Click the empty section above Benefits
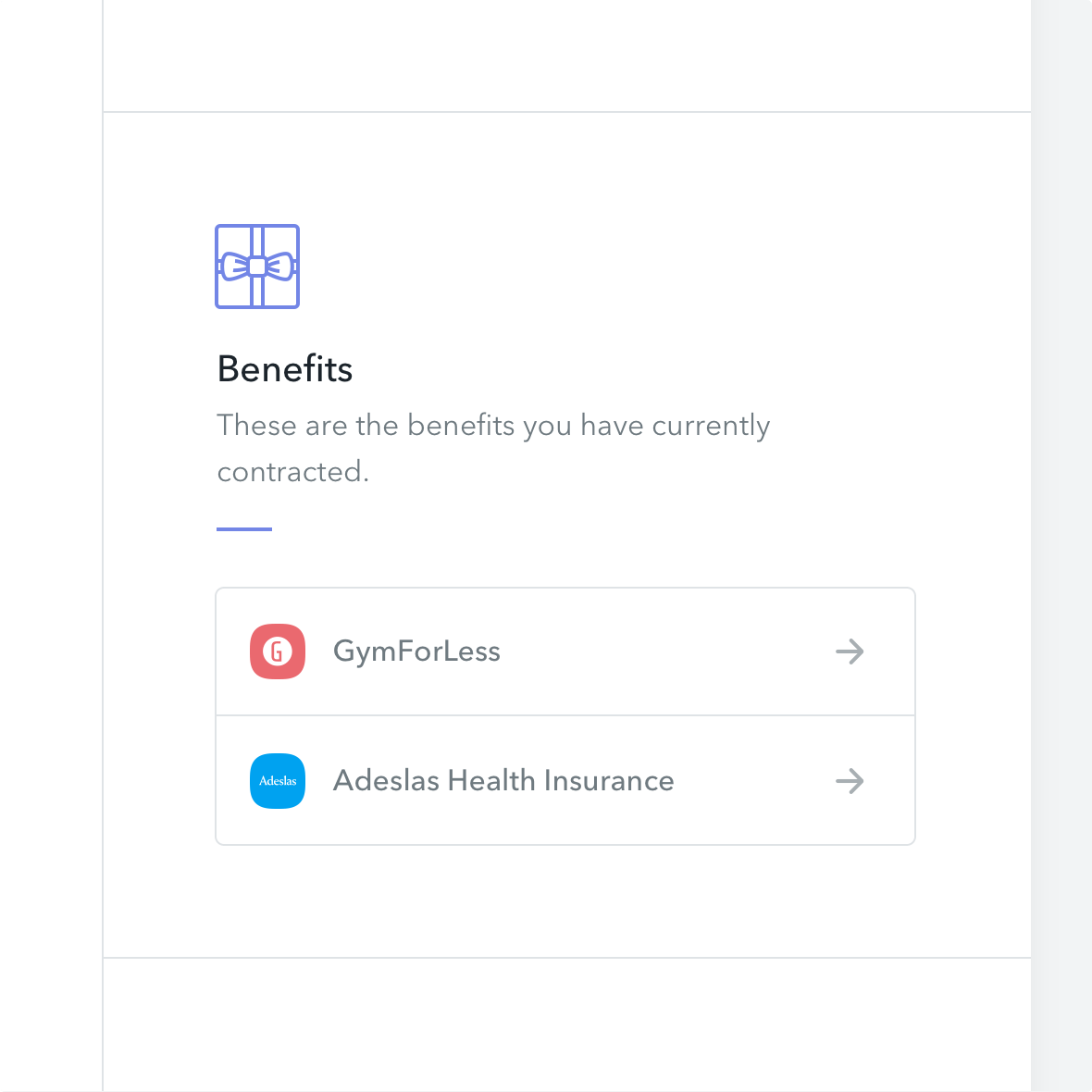The height and width of the screenshot is (1092, 1092). click(566, 56)
